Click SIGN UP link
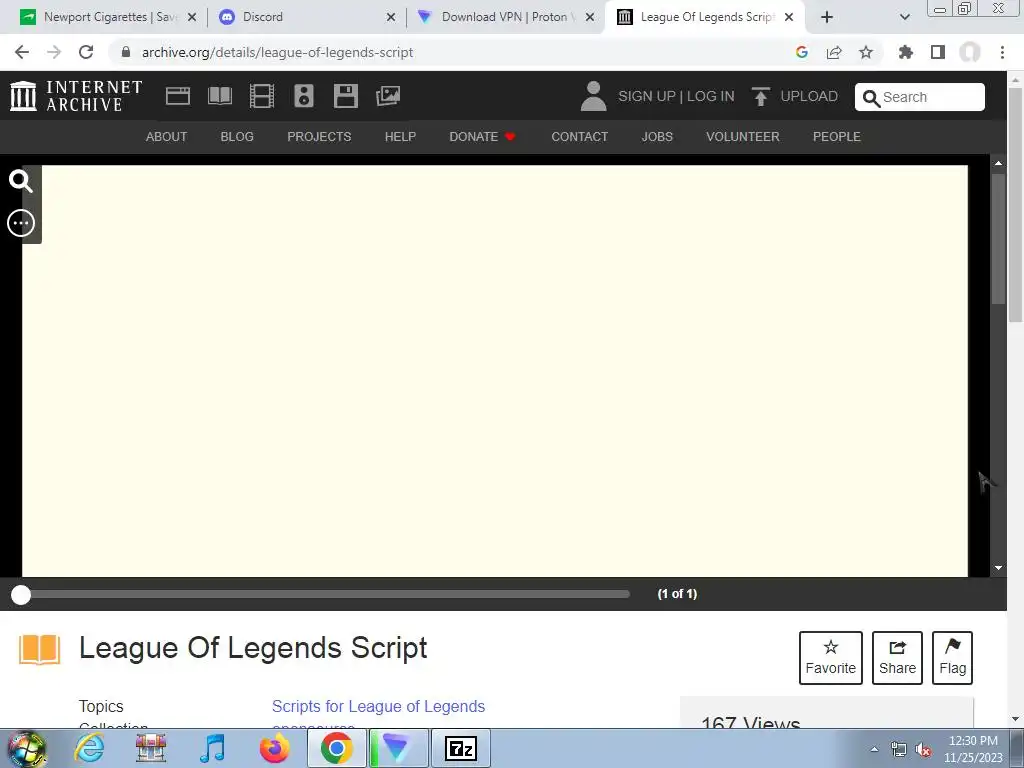 [x=647, y=96]
